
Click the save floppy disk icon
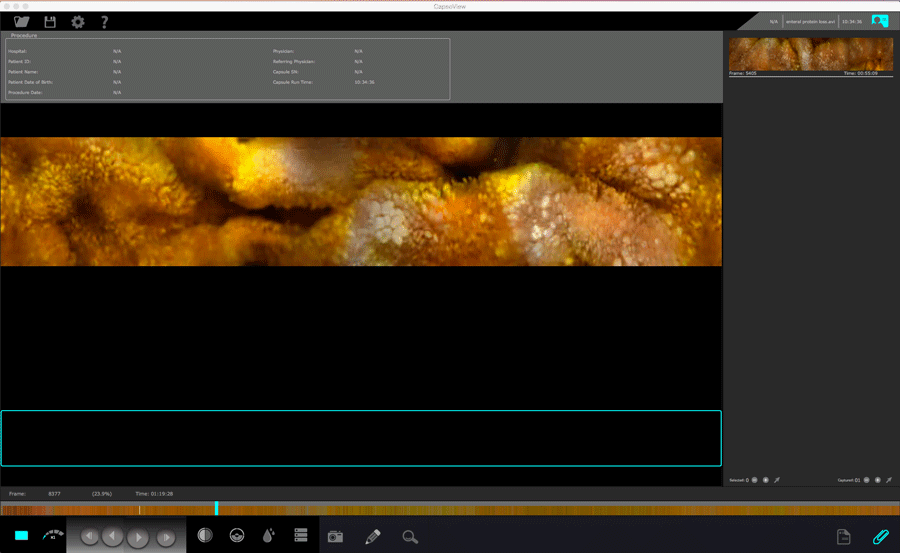pos(50,22)
